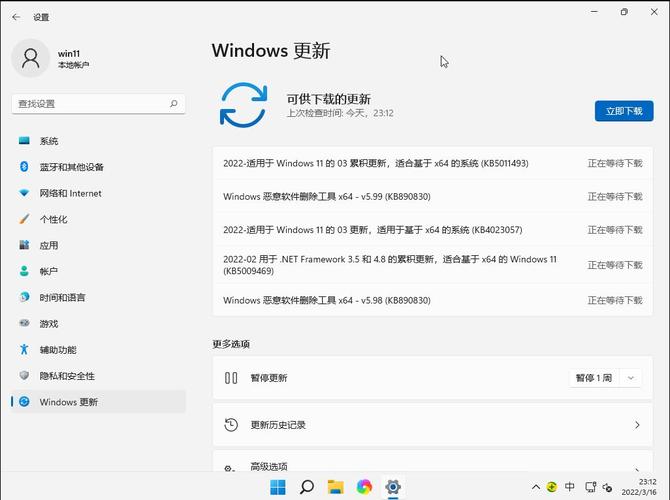This screenshot has height=500, width=670.
Task: Open the win11 user account avatar
Action: 30,58
